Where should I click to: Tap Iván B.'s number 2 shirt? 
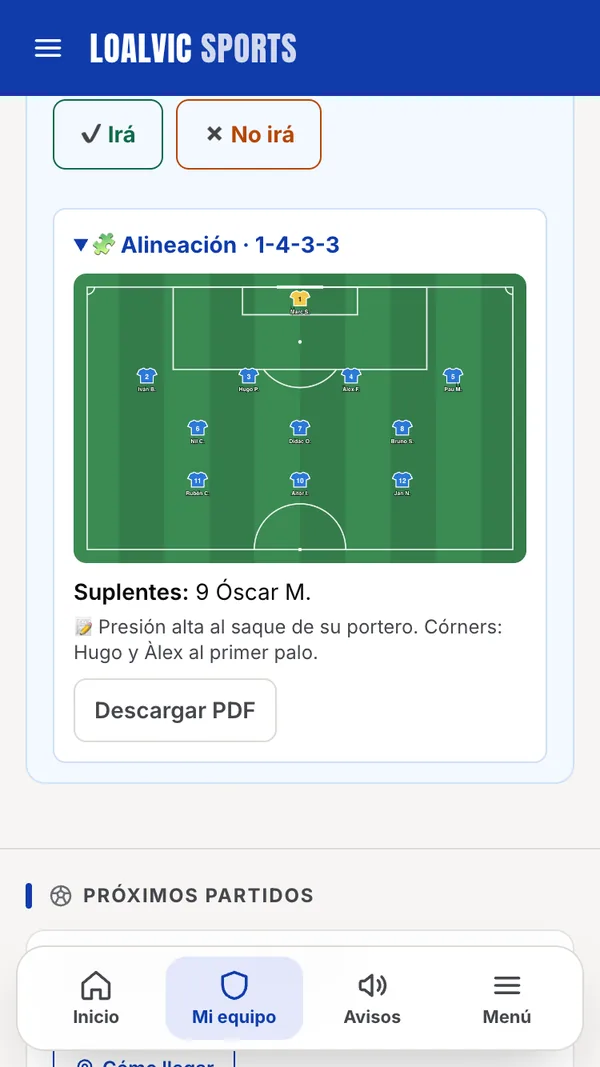coord(146,376)
